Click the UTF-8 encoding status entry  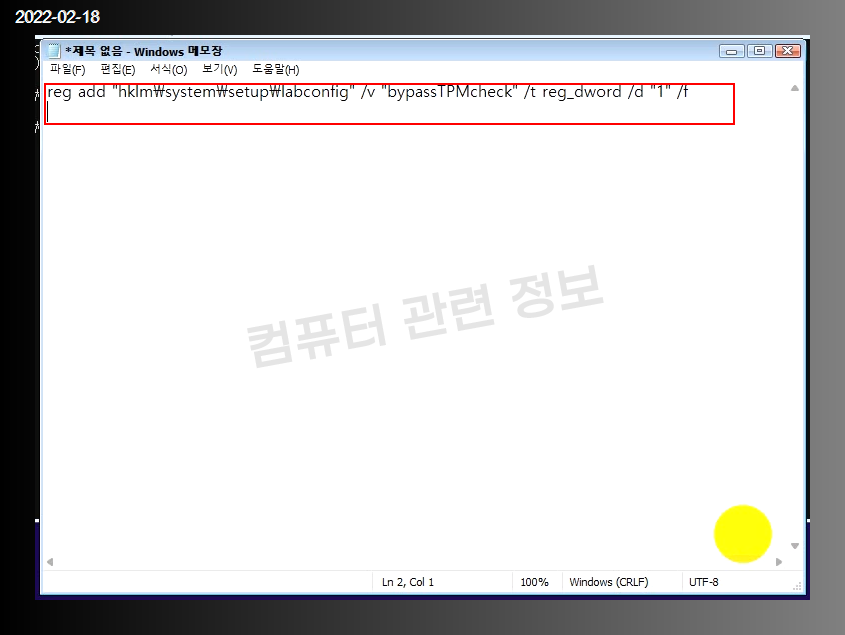coord(703,582)
